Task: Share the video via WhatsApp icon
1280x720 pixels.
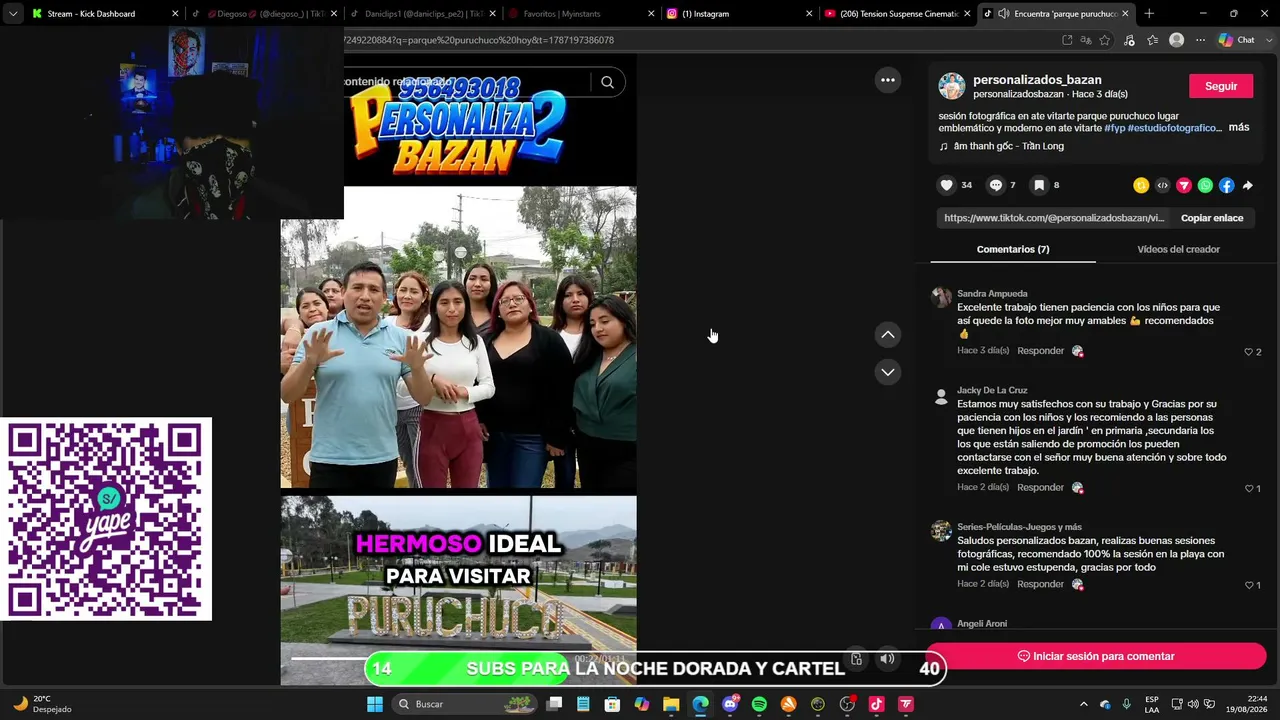Action: (1205, 185)
